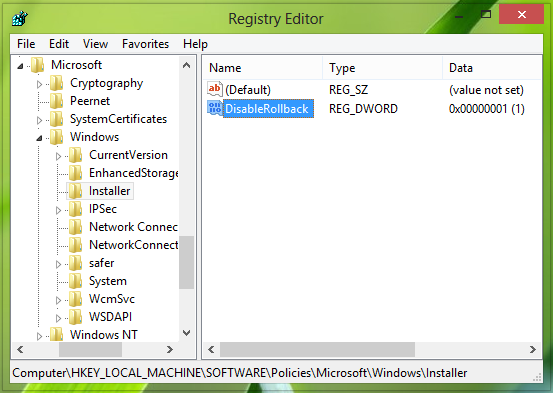Select the WSDAPI key label
This screenshot has height=393, width=553.
click(x=110, y=317)
